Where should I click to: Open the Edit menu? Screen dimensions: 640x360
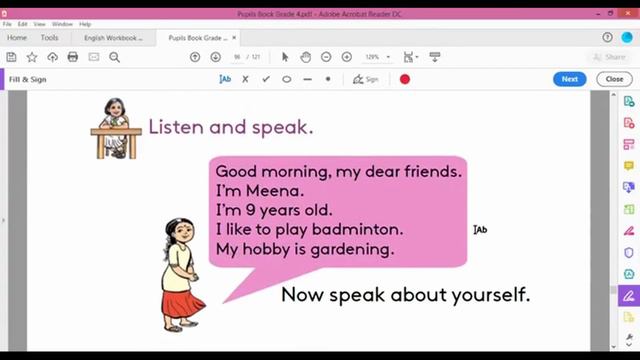pos(22,24)
